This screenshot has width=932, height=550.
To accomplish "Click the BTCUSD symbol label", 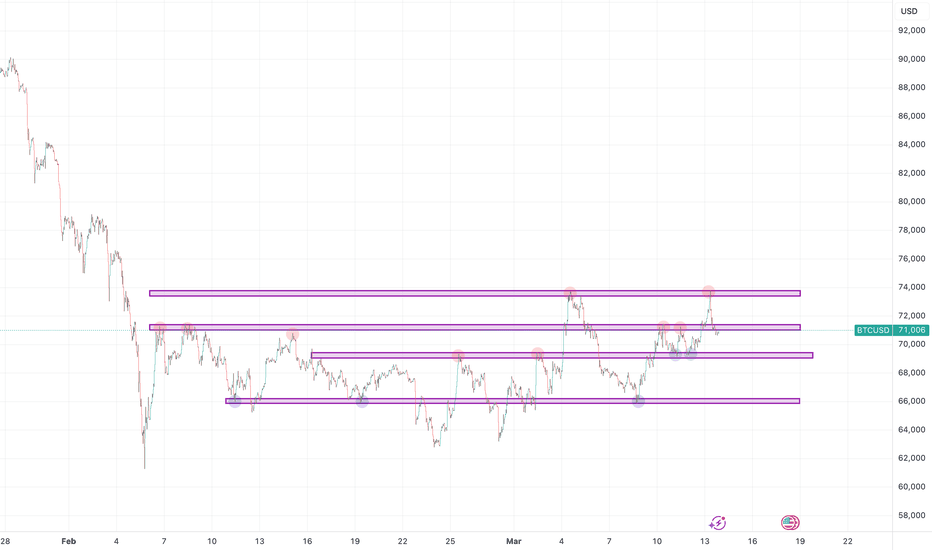I will point(875,330).
